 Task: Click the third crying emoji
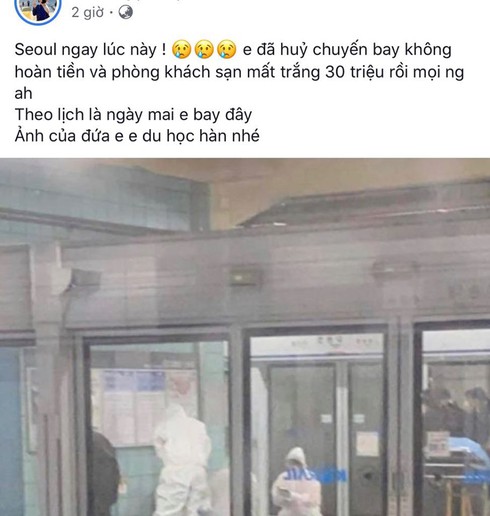click(226, 50)
